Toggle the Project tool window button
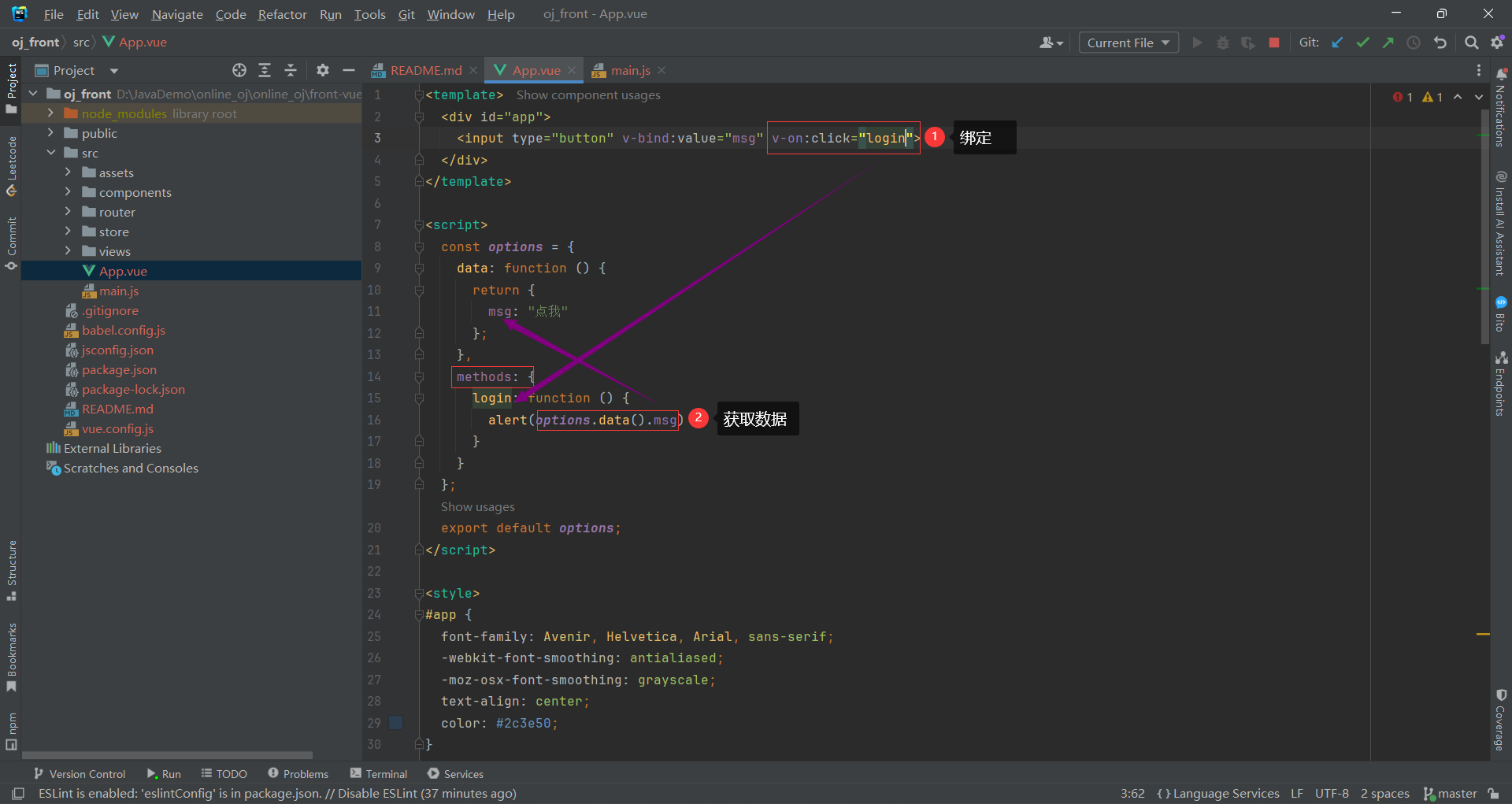 (x=12, y=88)
